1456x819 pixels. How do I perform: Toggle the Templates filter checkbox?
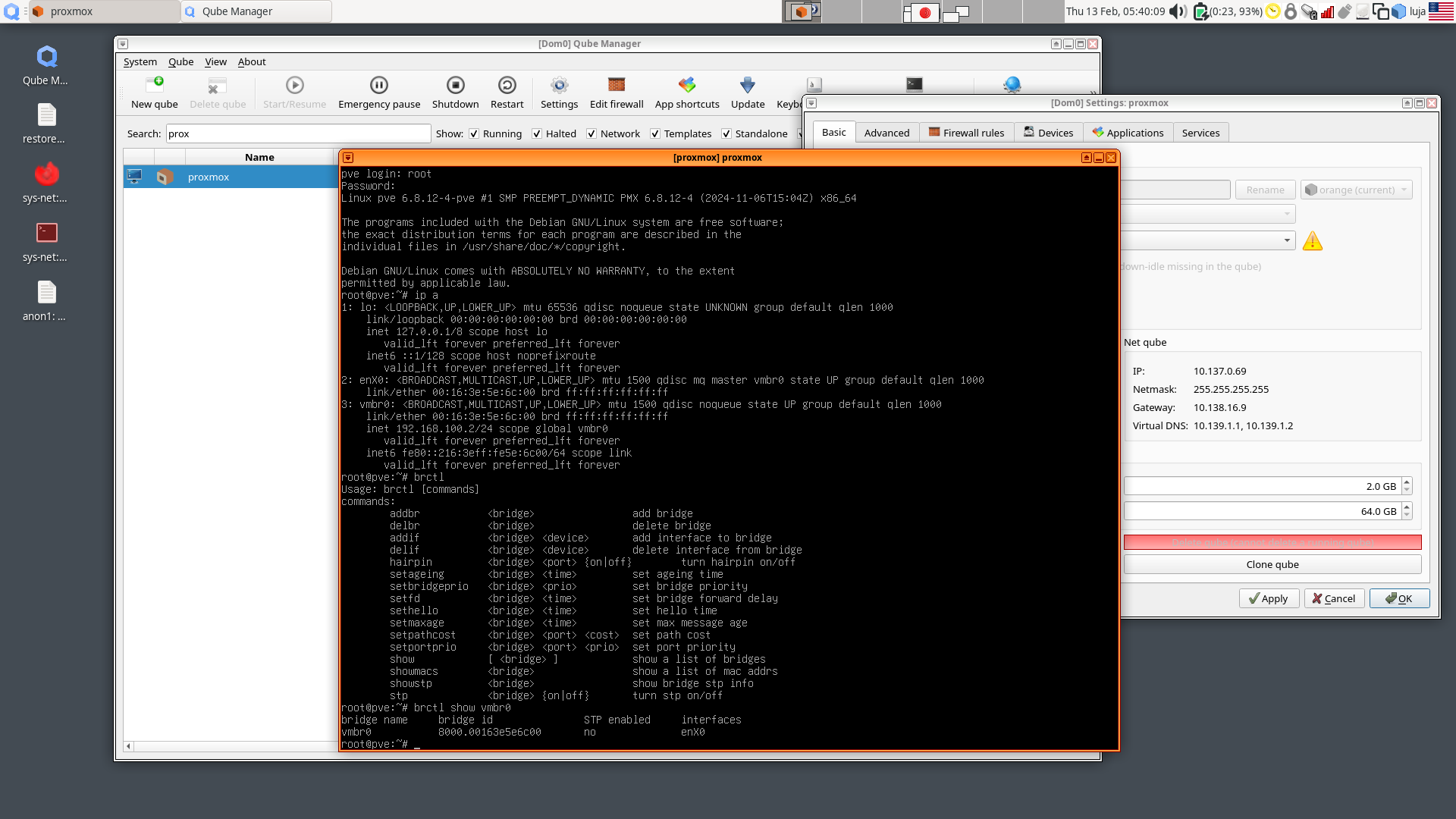point(655,133)
